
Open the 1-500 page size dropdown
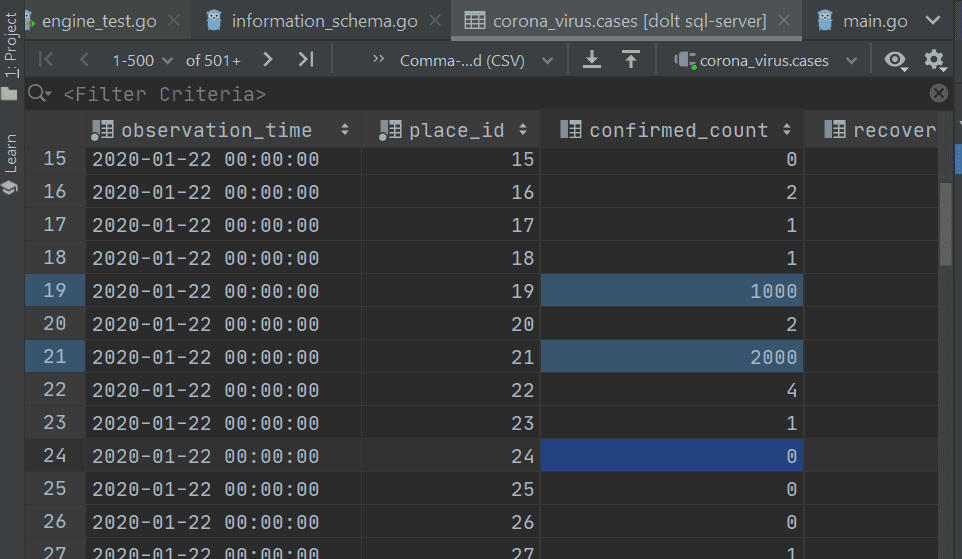point(142,60)
